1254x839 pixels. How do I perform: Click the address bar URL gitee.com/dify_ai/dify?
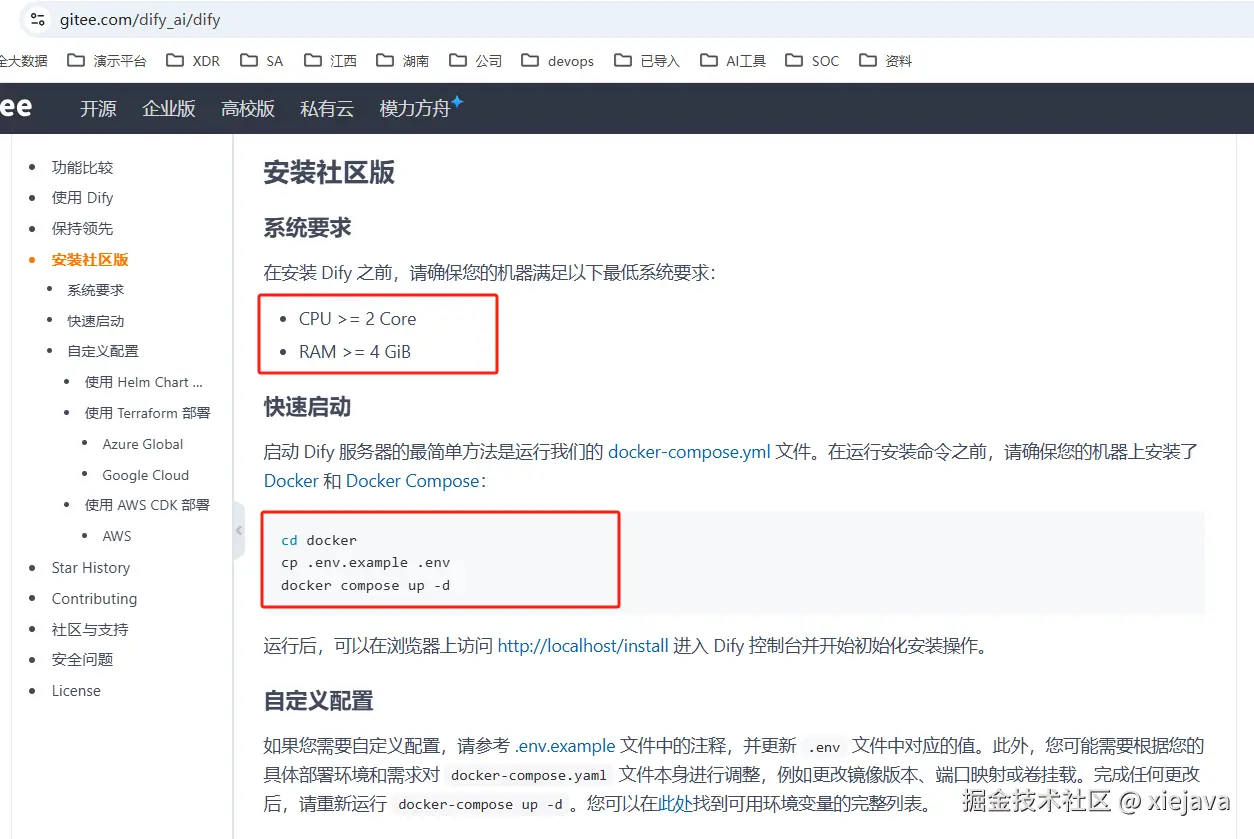click(x=140, y=19)
